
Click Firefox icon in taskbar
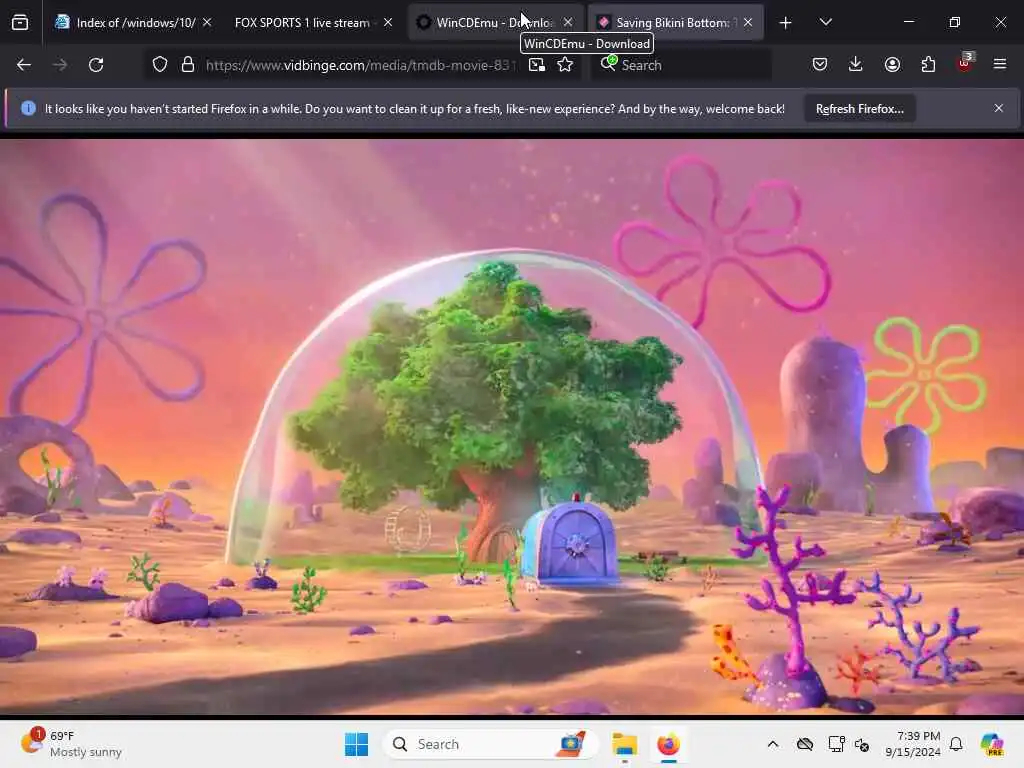tap(668, 744)
